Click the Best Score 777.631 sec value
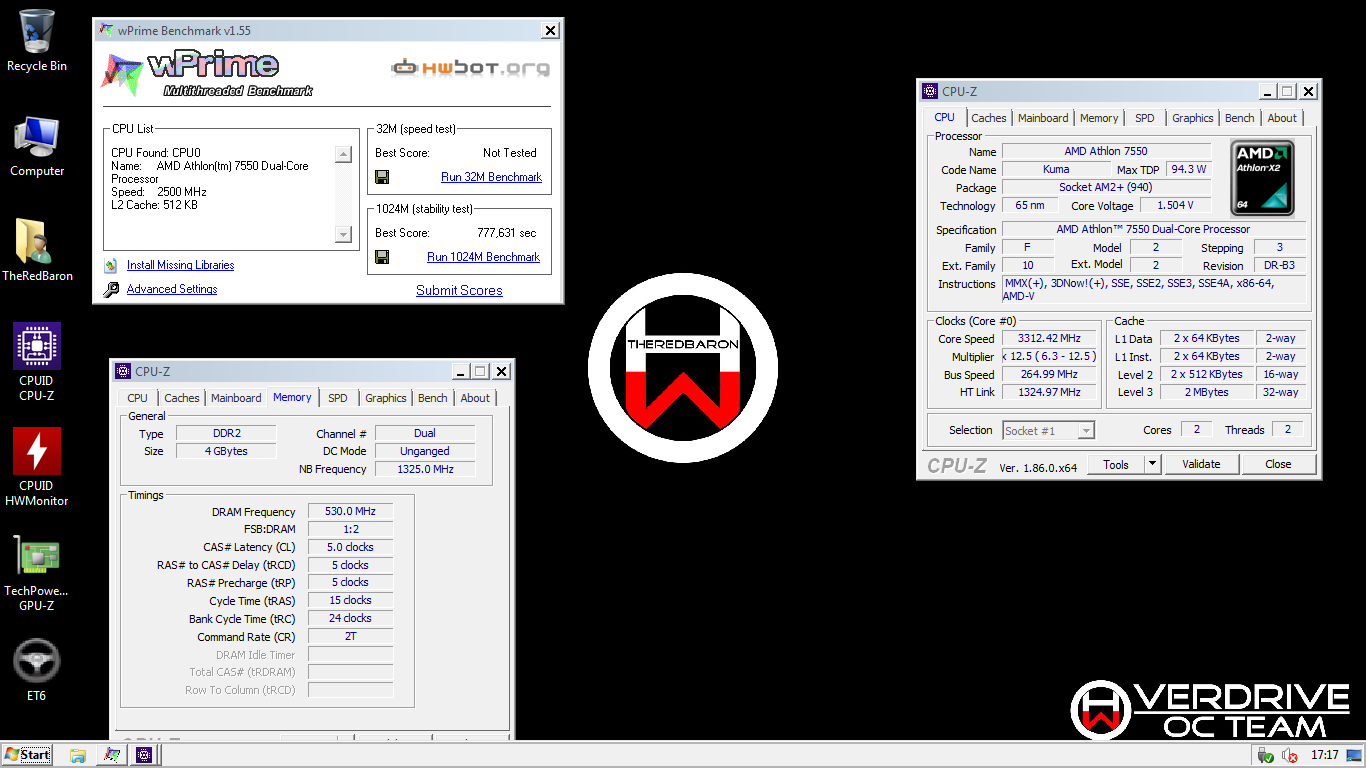This screenshot has width=1366, height=768. (506, 233)
